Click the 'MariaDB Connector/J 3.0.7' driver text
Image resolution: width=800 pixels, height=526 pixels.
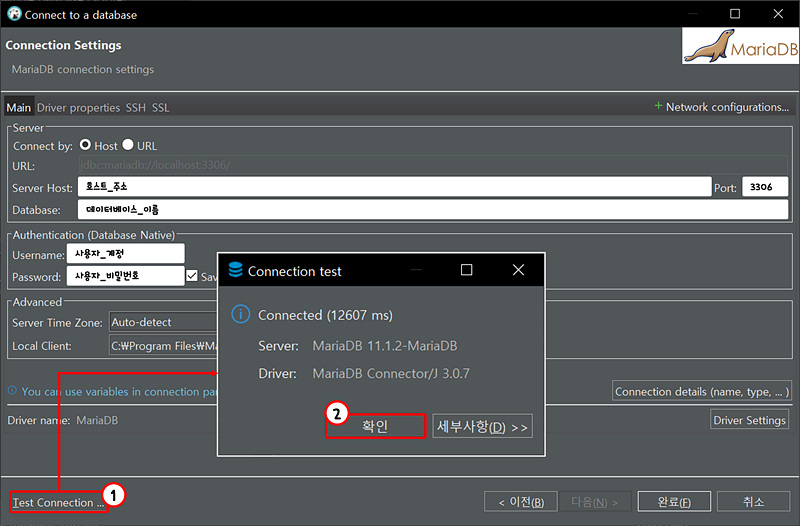coord(391,373)
